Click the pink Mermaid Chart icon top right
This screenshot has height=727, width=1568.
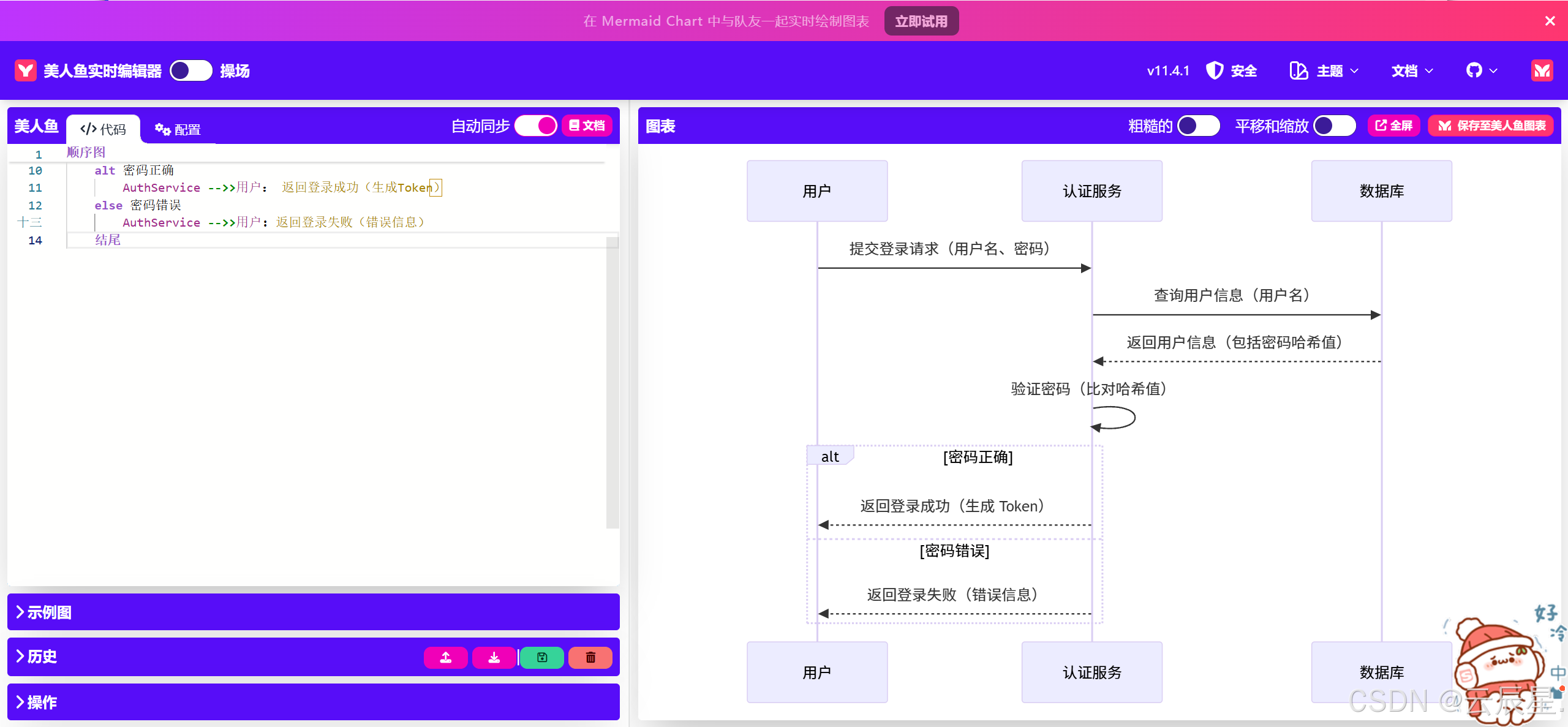click(x=1542, y=70)
